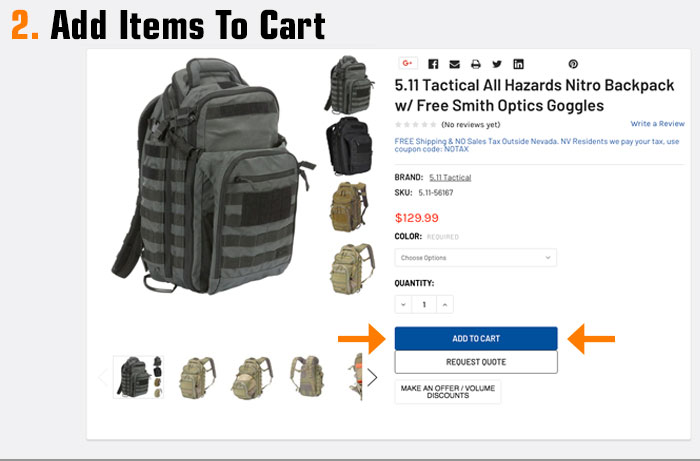Decrease quantity with down arrow

403,304
